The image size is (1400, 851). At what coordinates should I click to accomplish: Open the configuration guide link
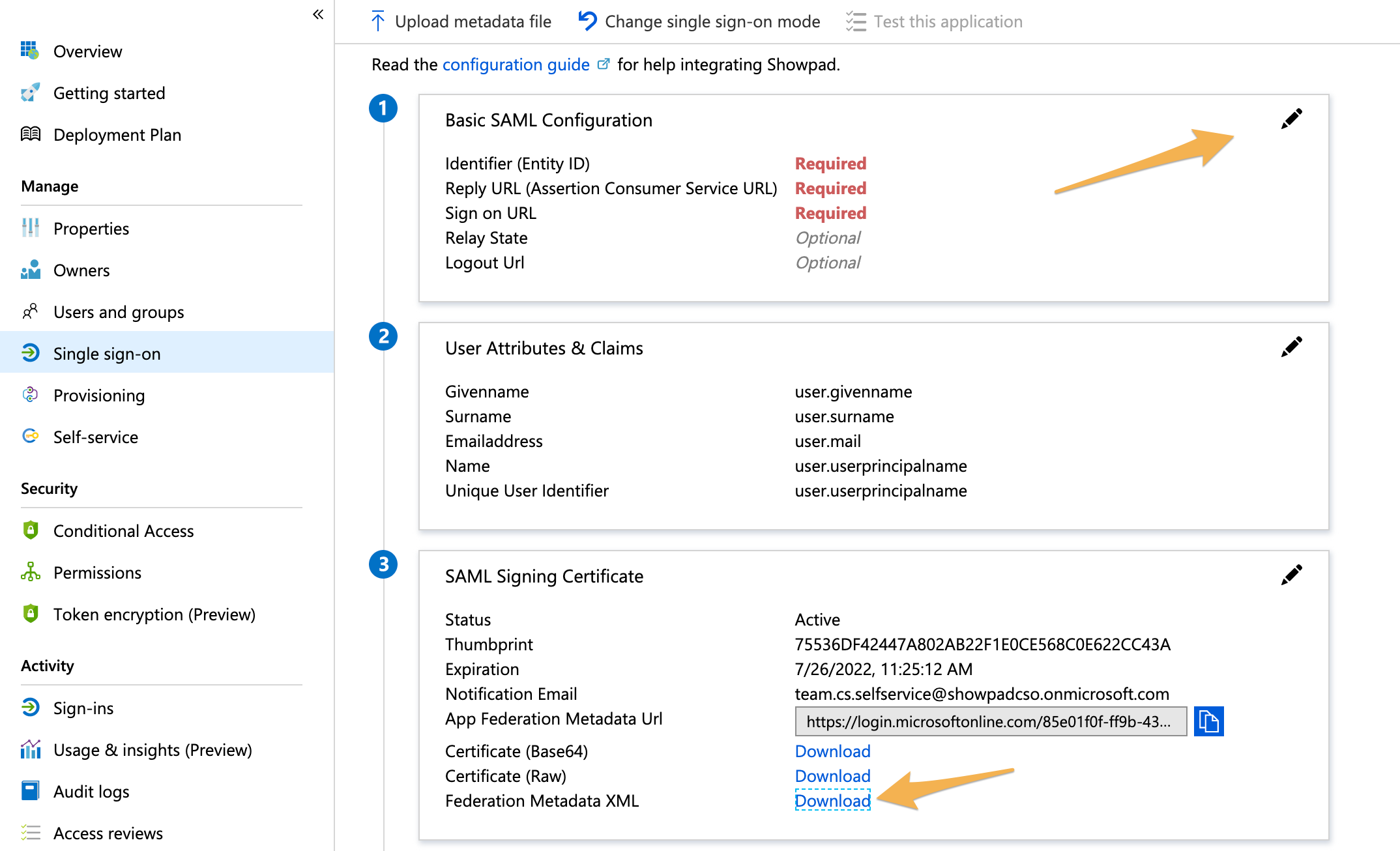tap(516, 64)
